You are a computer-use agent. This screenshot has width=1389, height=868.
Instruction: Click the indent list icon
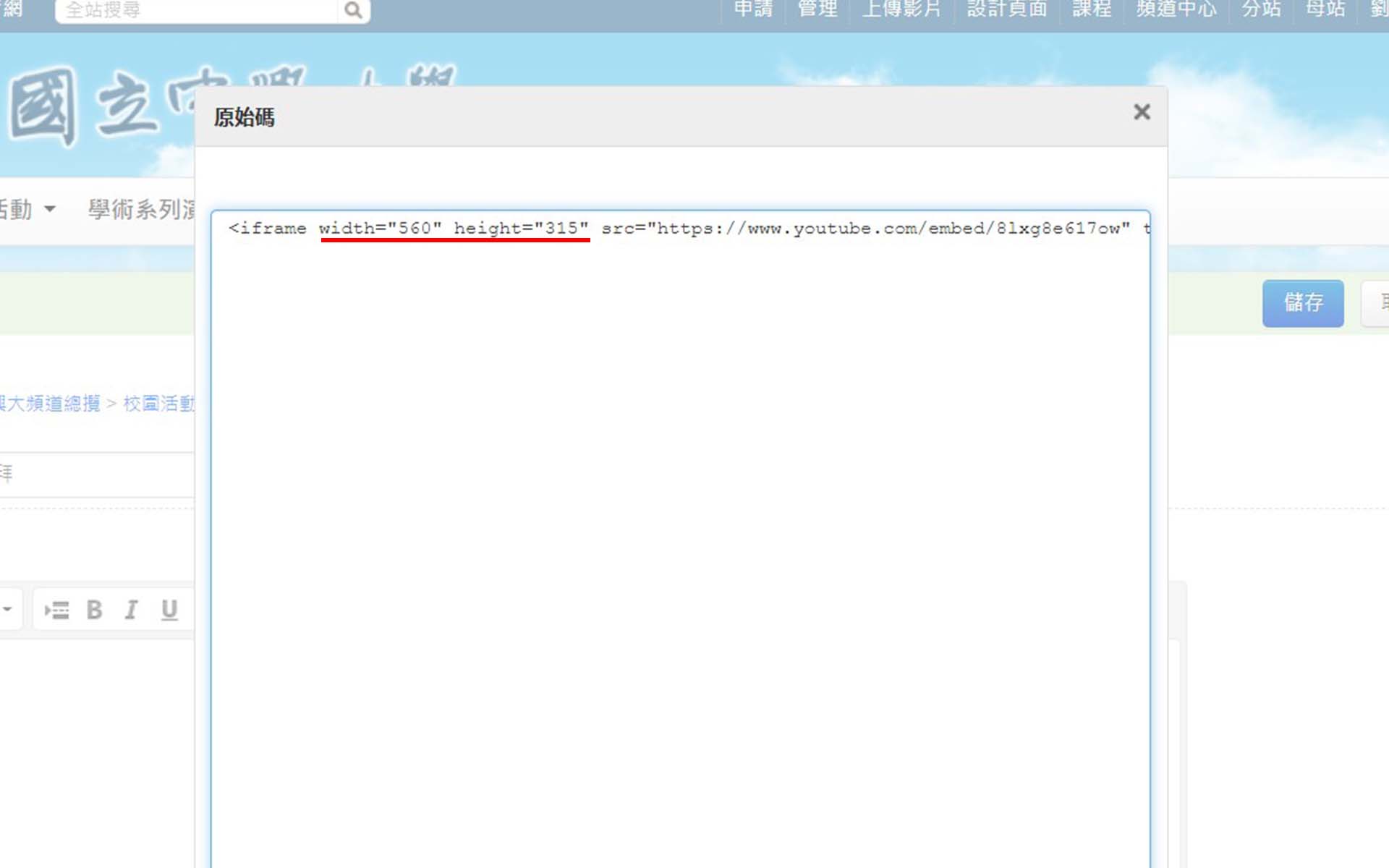(x=56, y=610)
